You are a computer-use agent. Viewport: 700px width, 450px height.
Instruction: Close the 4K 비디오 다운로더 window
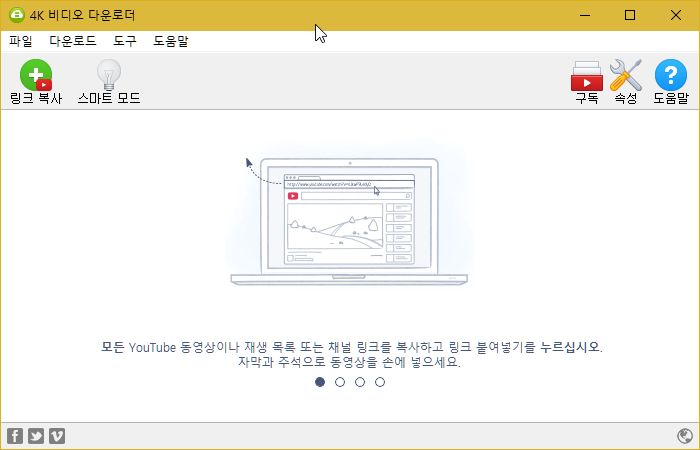(676, 15)
